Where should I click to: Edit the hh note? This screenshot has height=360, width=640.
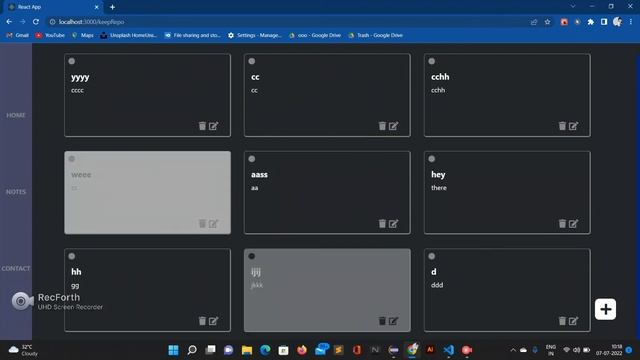(213, 321)
